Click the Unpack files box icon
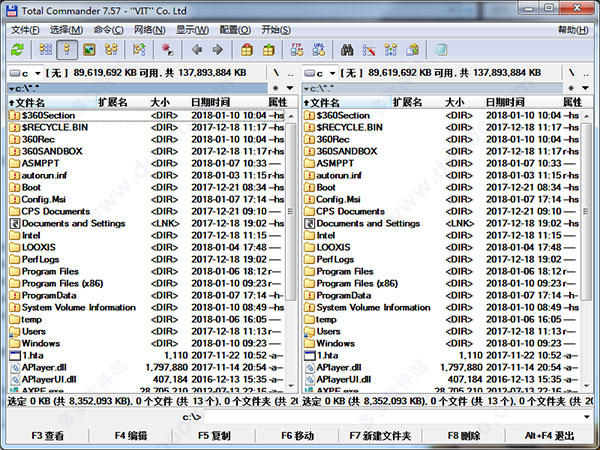Screen dimensions: 600x450 click(269, 50)
